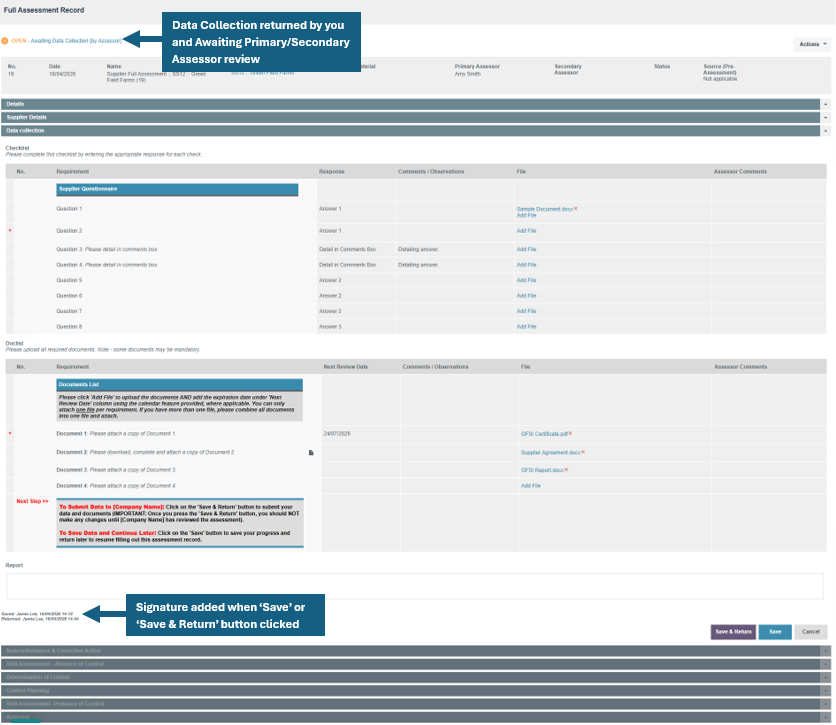This screenshot has height=725, width=836.
Task: Add File for Document 4
Action: tap(530, 486)
